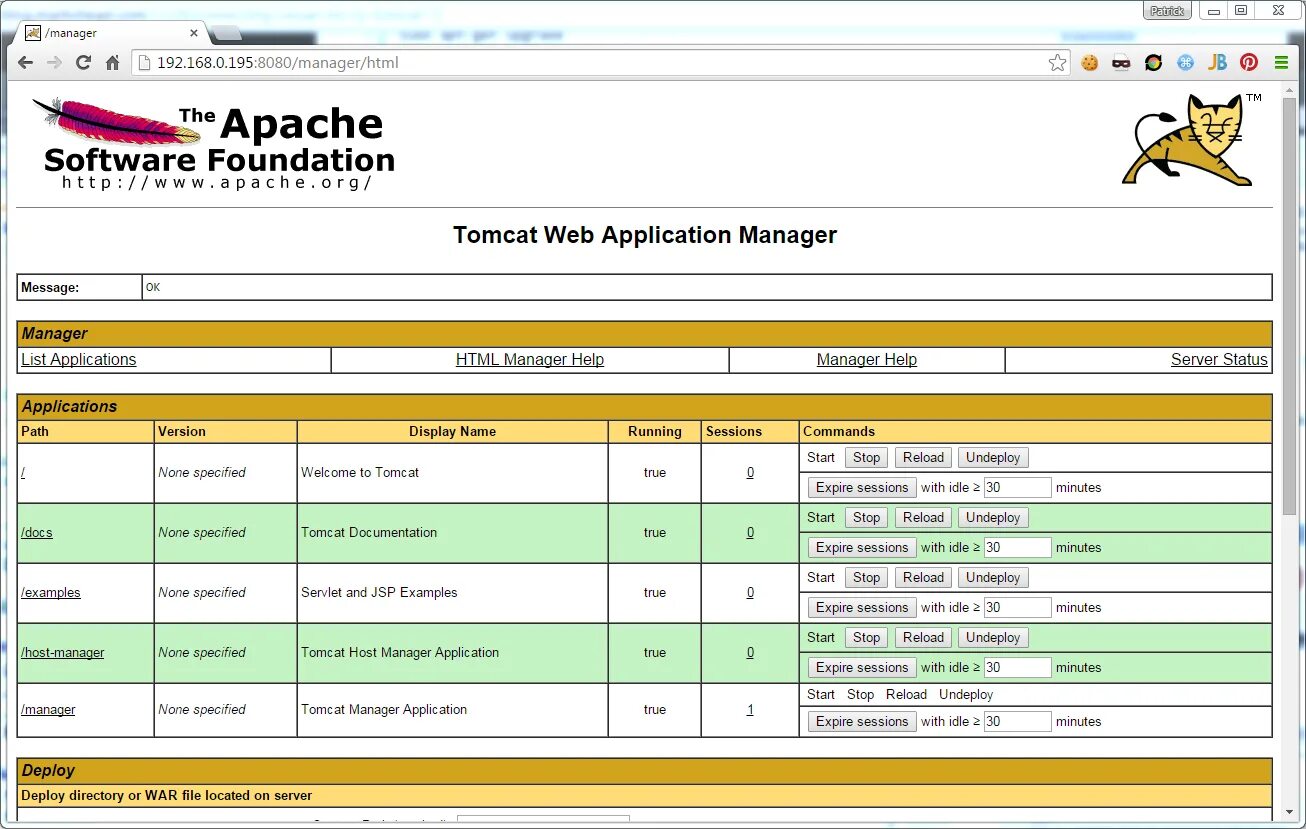Click sessions count for Tomcat Host Manager Application
The height and width of the screenshot is (829, 1306).
(x=750, y=652)
